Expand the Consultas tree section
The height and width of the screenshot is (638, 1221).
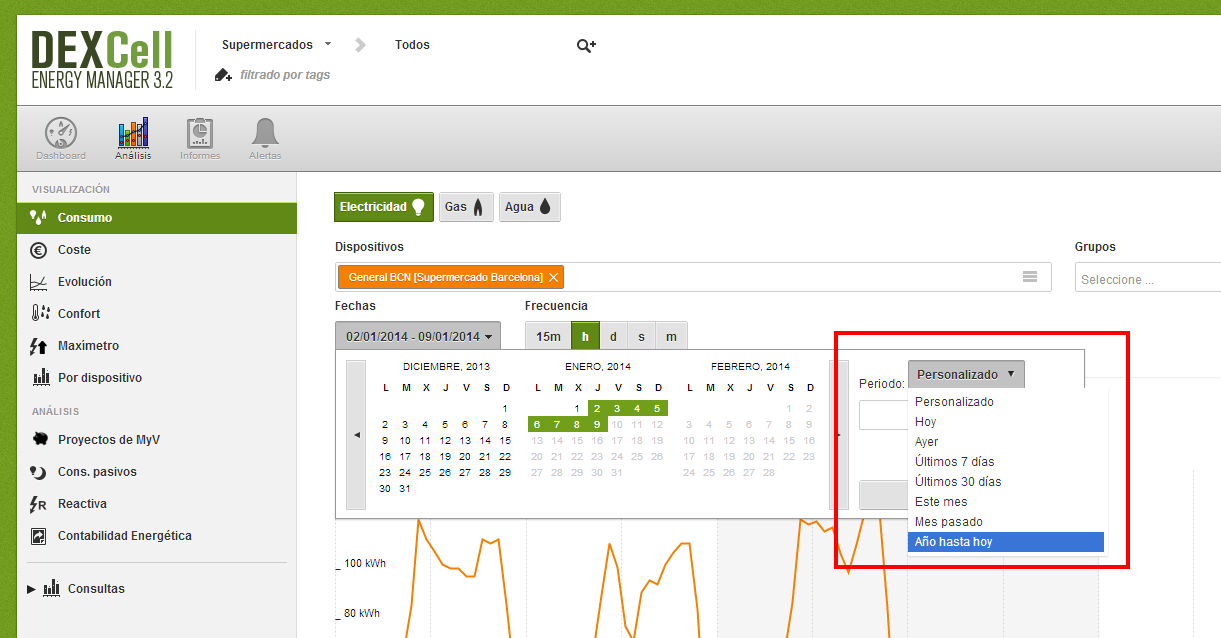tap(31, 589)
